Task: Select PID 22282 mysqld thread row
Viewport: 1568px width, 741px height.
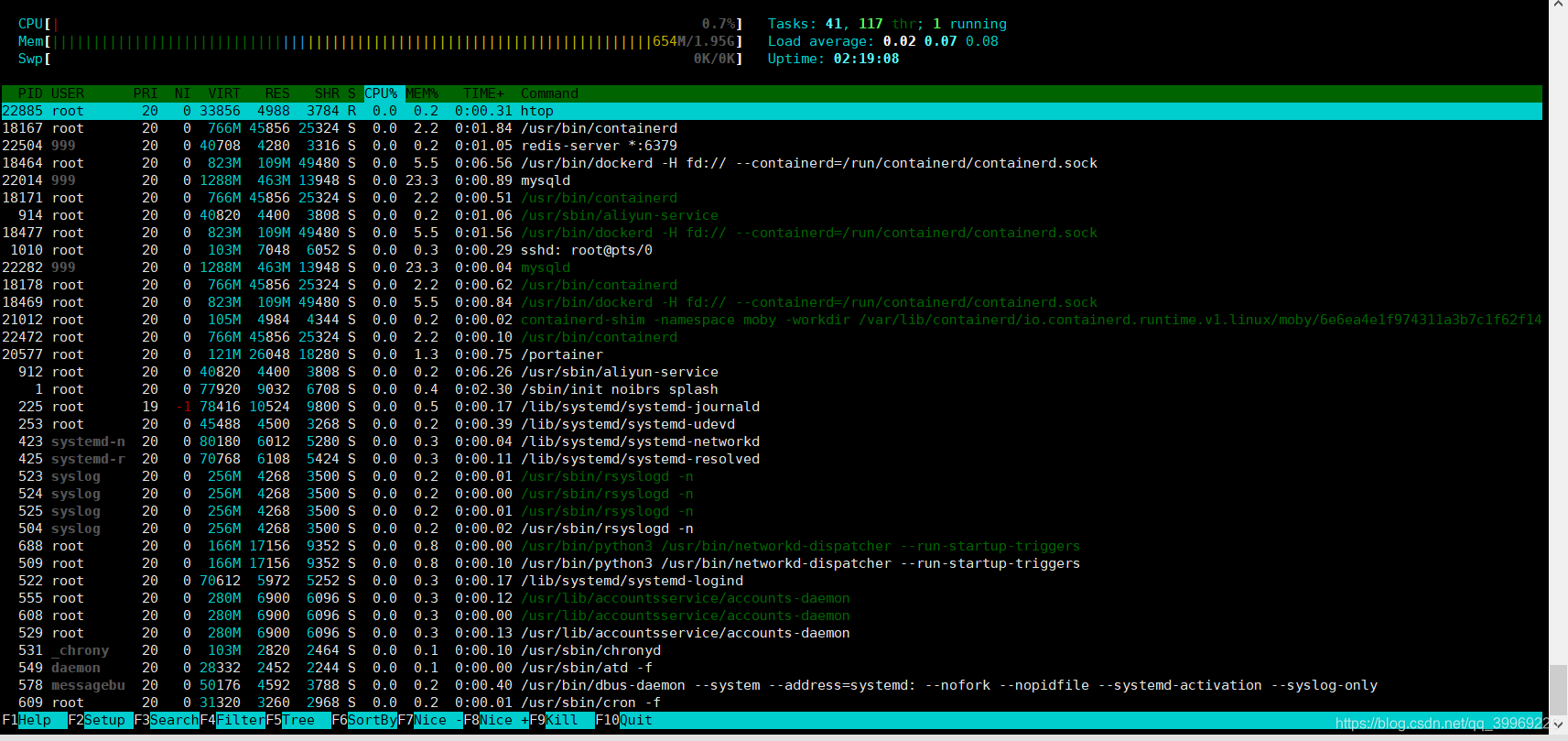Action: click(772, 267)
